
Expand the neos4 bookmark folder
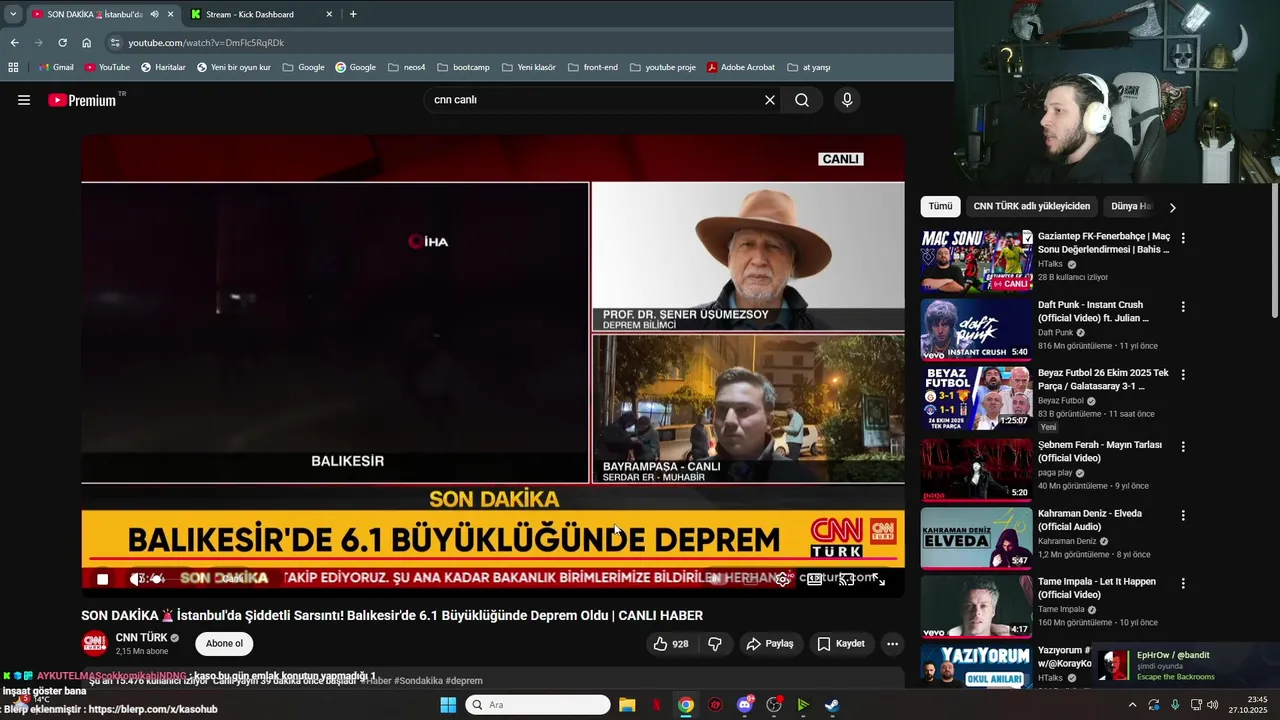(x=407, y=67)
